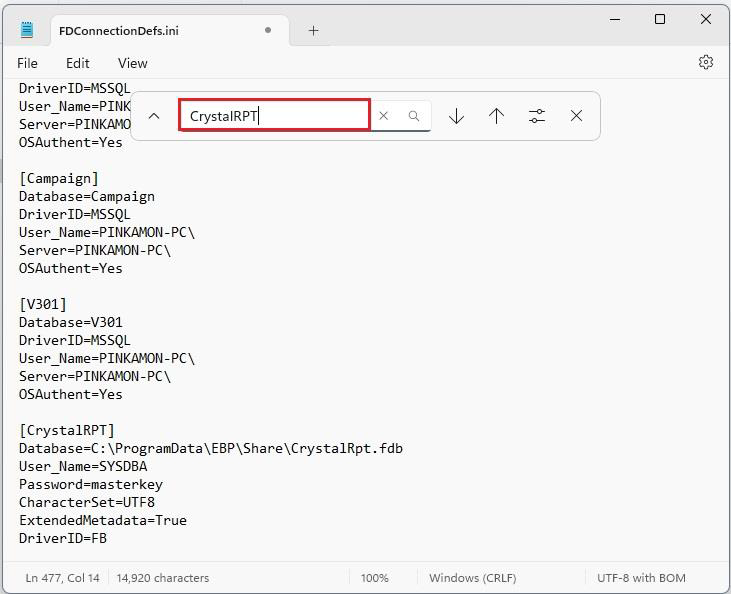Open the search options sliders icon
The width and height of the screenshot is (731, 594).
click(537, 116)
